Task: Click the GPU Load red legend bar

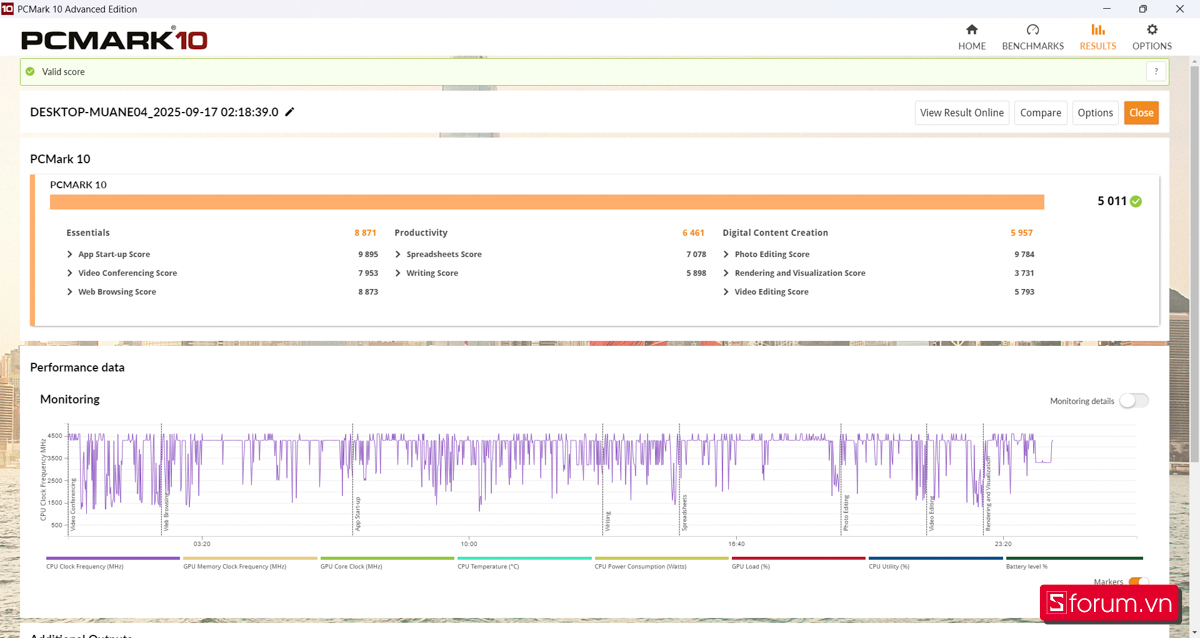Action: point(798,559)
